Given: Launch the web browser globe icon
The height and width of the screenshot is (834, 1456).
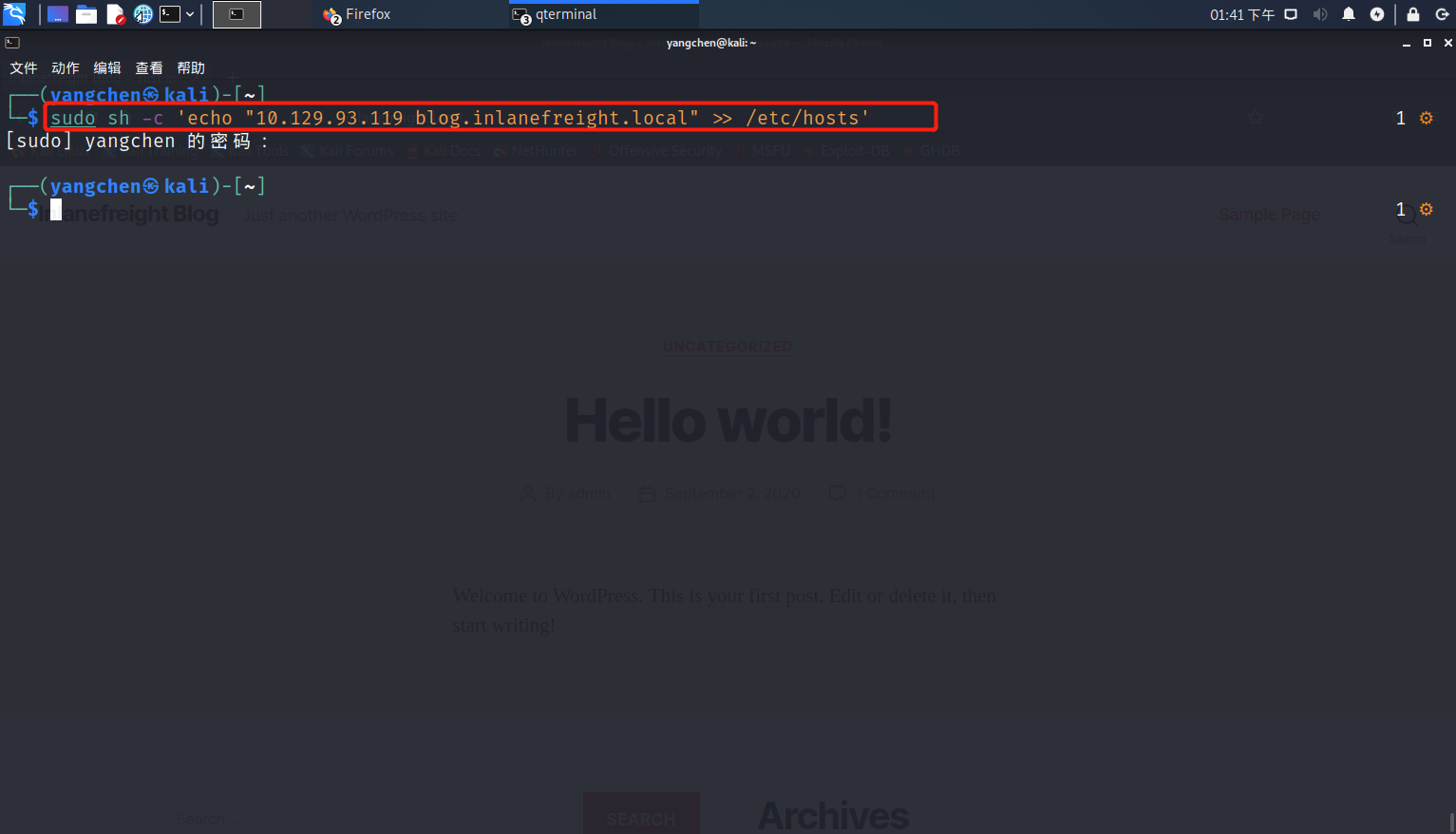Looking at the screenshot, I should click(x=143, y=14).
